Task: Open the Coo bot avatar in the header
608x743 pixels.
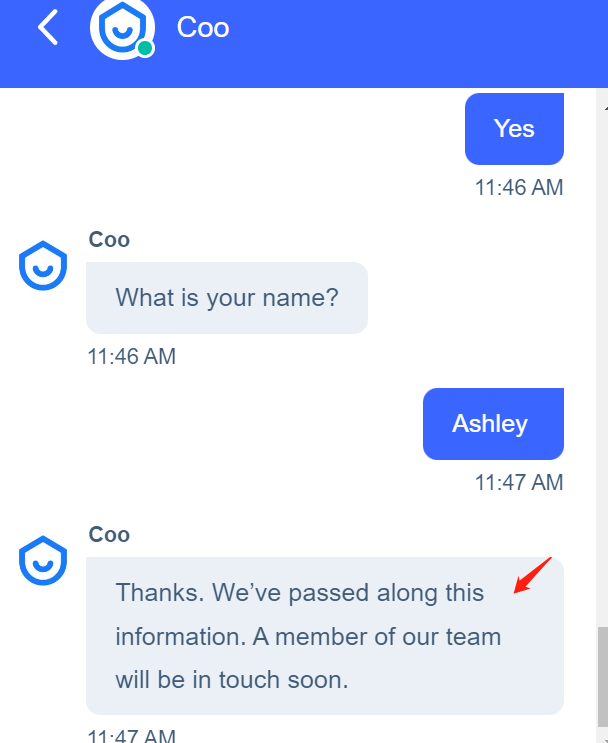Action: coord(120,28)
